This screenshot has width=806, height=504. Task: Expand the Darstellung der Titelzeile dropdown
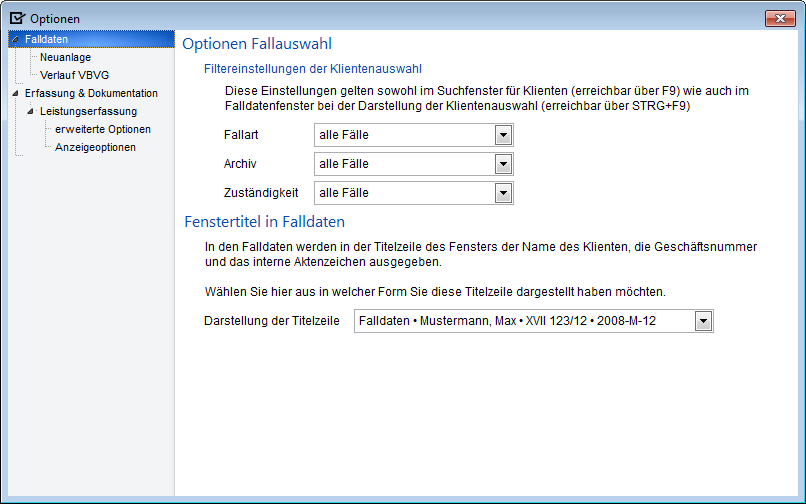(x=703, y=321)
